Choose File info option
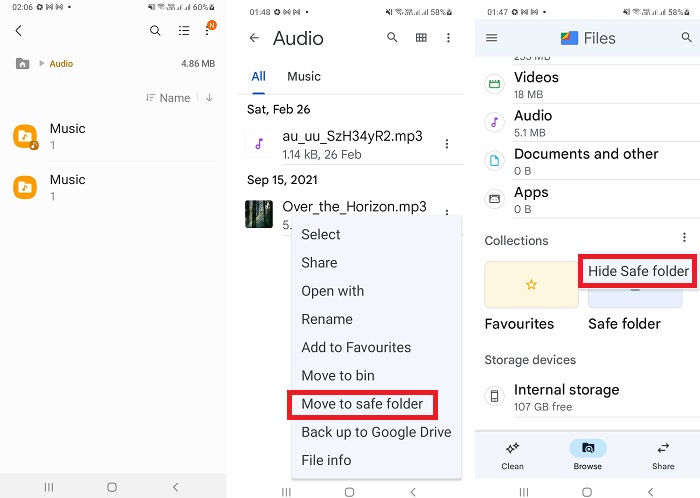This screenshot has width=700, height=498. click(326, 460)
